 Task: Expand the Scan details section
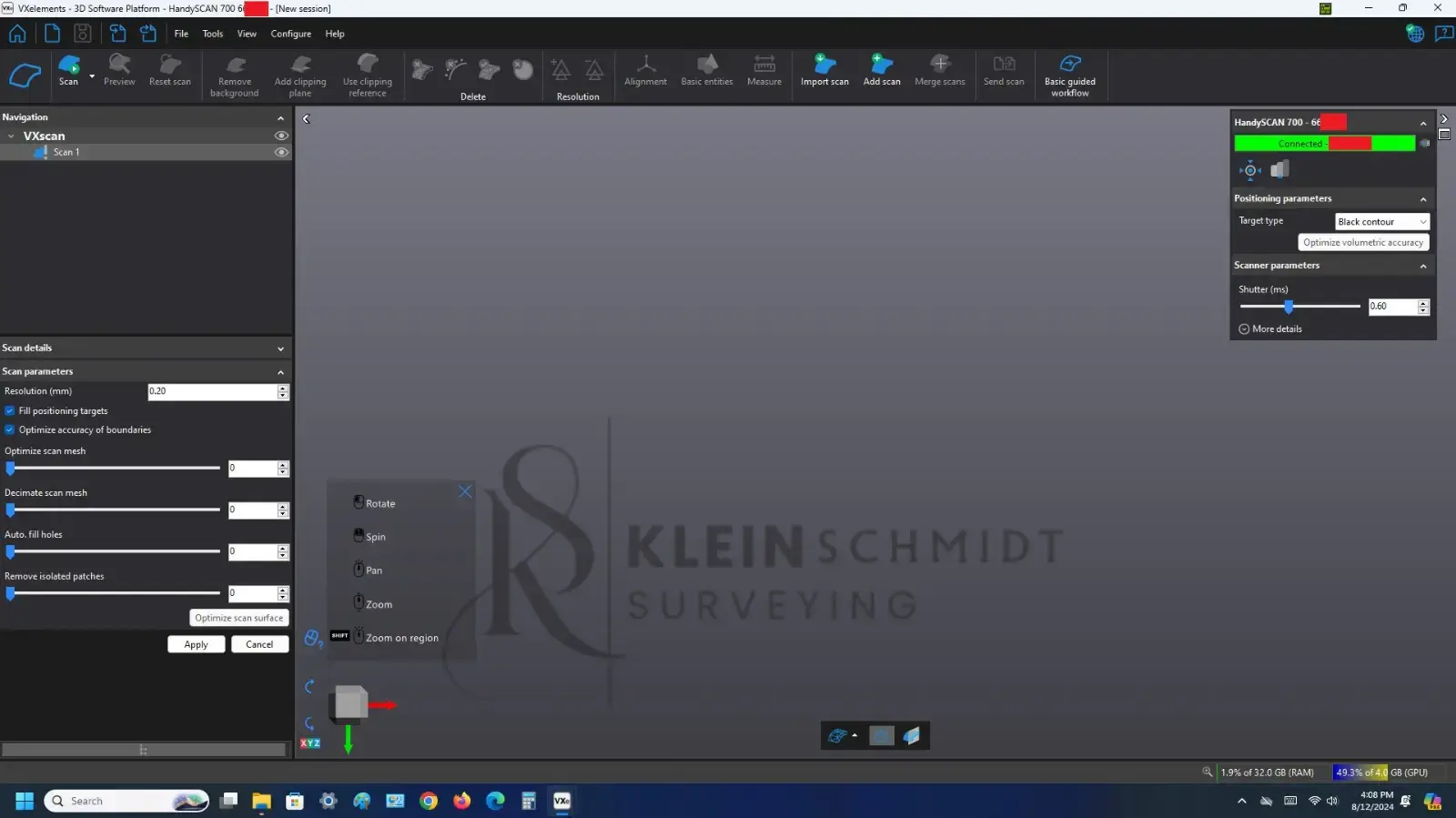pos(280,348)
